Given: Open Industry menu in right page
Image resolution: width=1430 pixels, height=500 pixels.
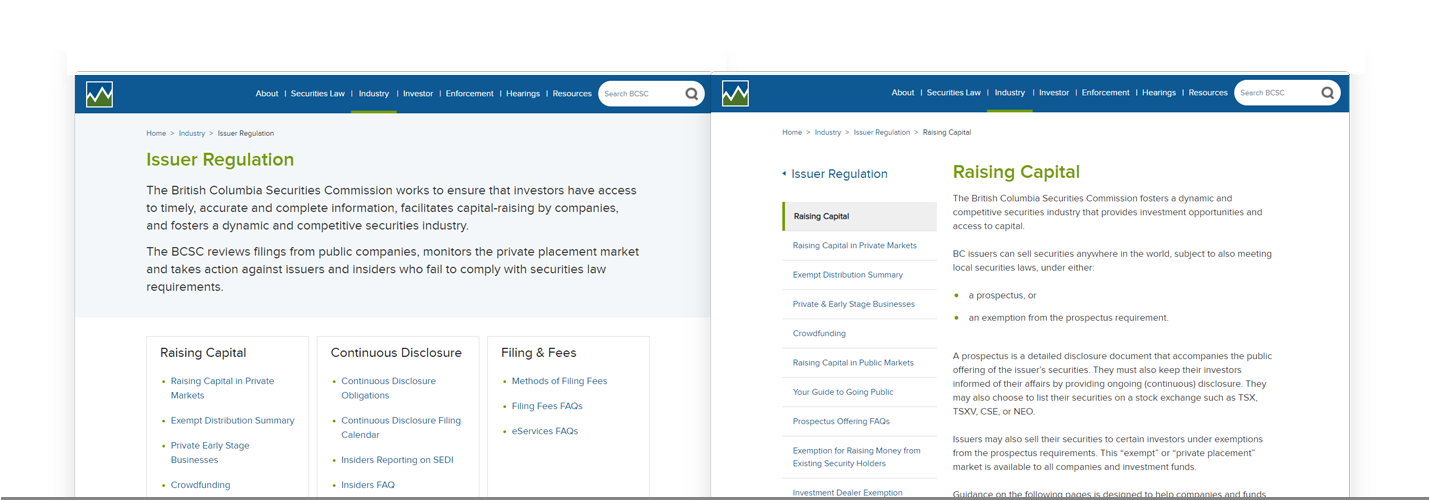Looking at the screenshot, I should click(1010, 93).
